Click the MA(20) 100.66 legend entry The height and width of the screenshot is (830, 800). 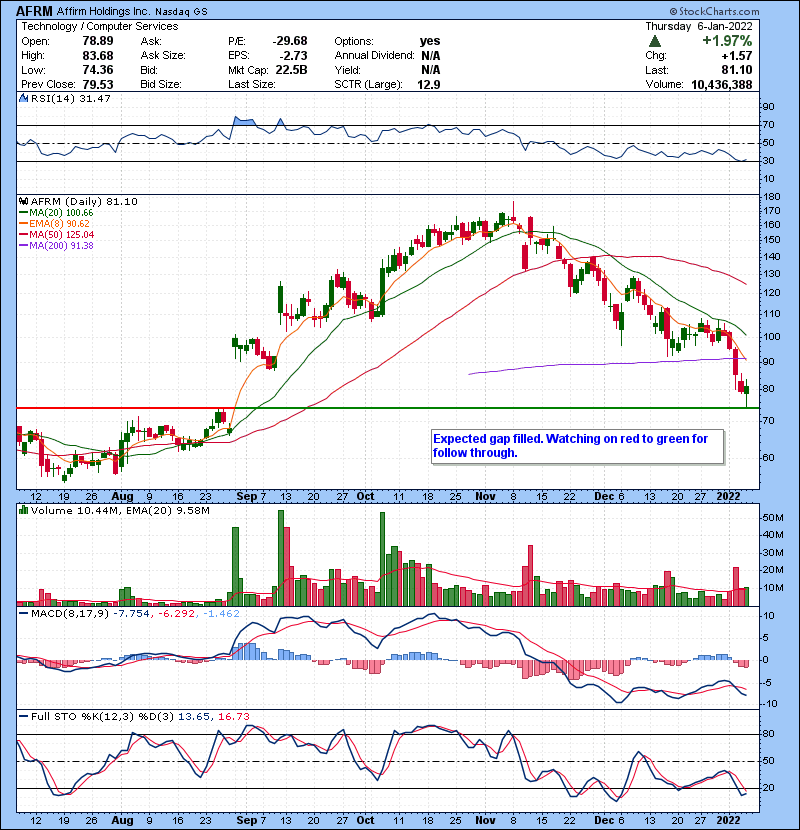(56, 213)
